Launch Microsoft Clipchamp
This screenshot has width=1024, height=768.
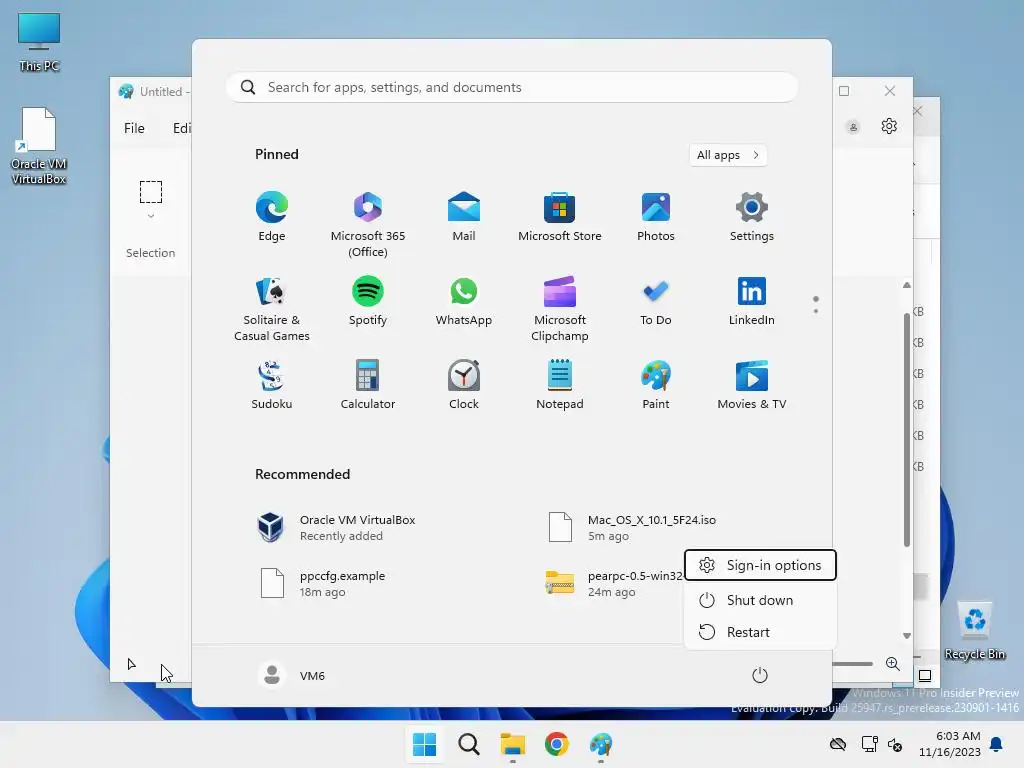(x=560, y=309)
